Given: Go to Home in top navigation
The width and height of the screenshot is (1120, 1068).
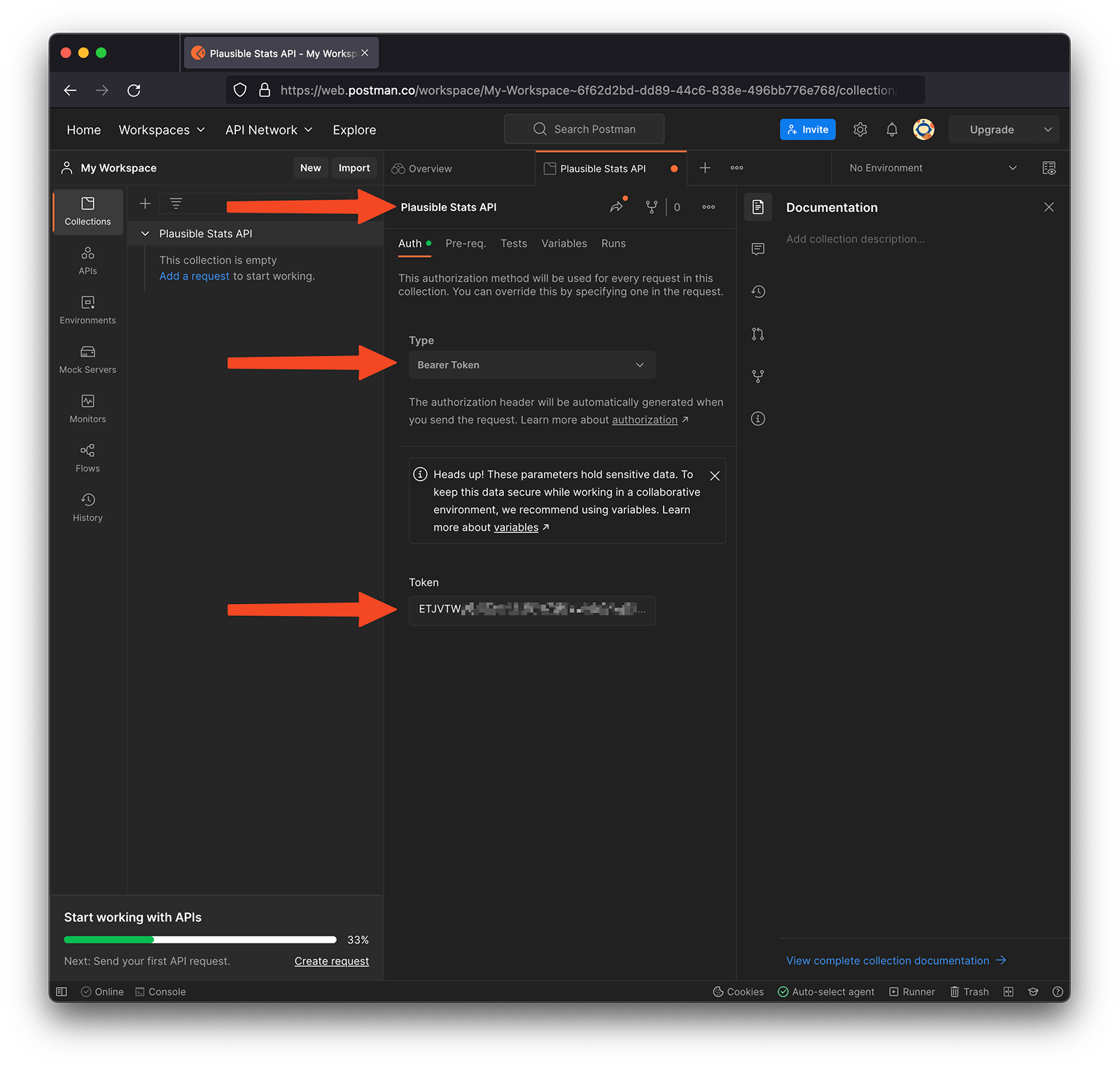Looking at the screenshot, I should click(84, 130).
